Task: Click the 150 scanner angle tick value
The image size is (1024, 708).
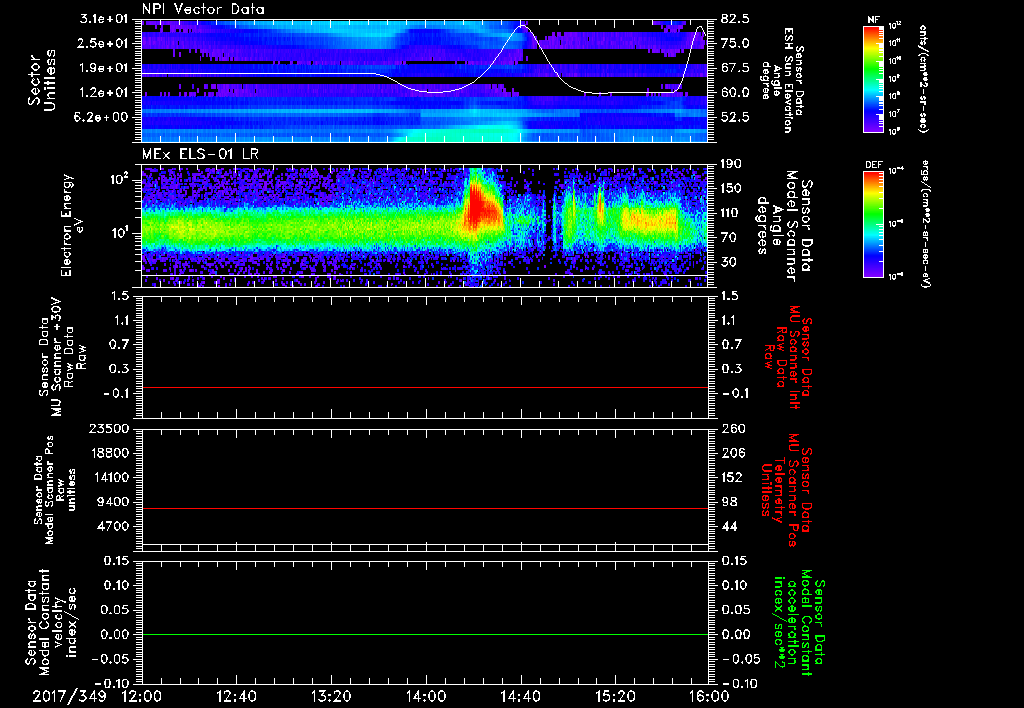Action: coord(732,188)
